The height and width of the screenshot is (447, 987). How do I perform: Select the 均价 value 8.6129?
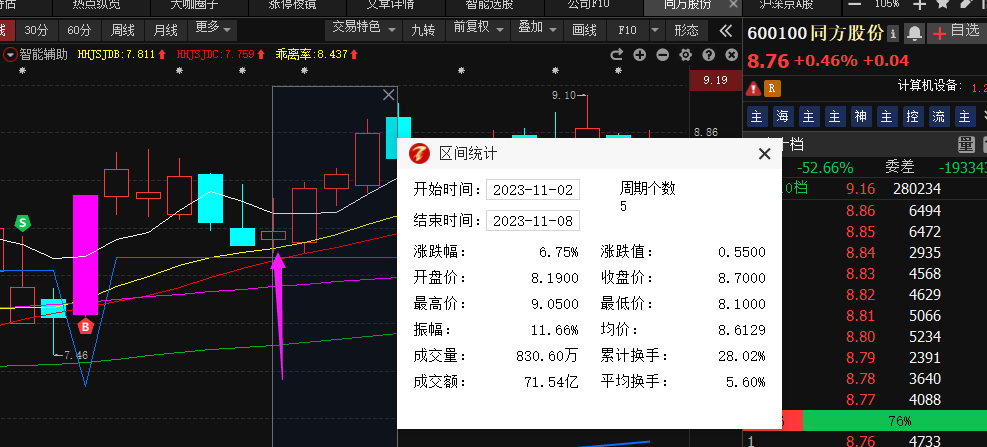click(x=742, y=330)
